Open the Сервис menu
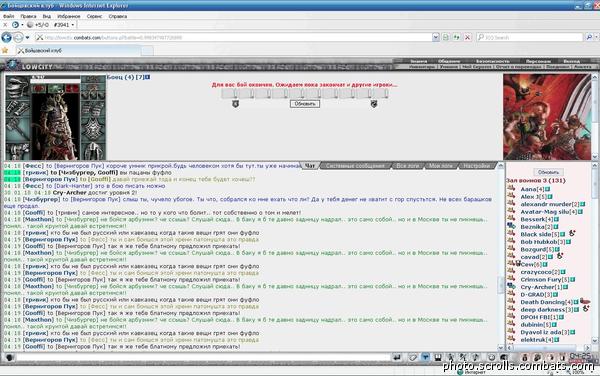This screenshot has height=376, width=600. coord(94,16)
